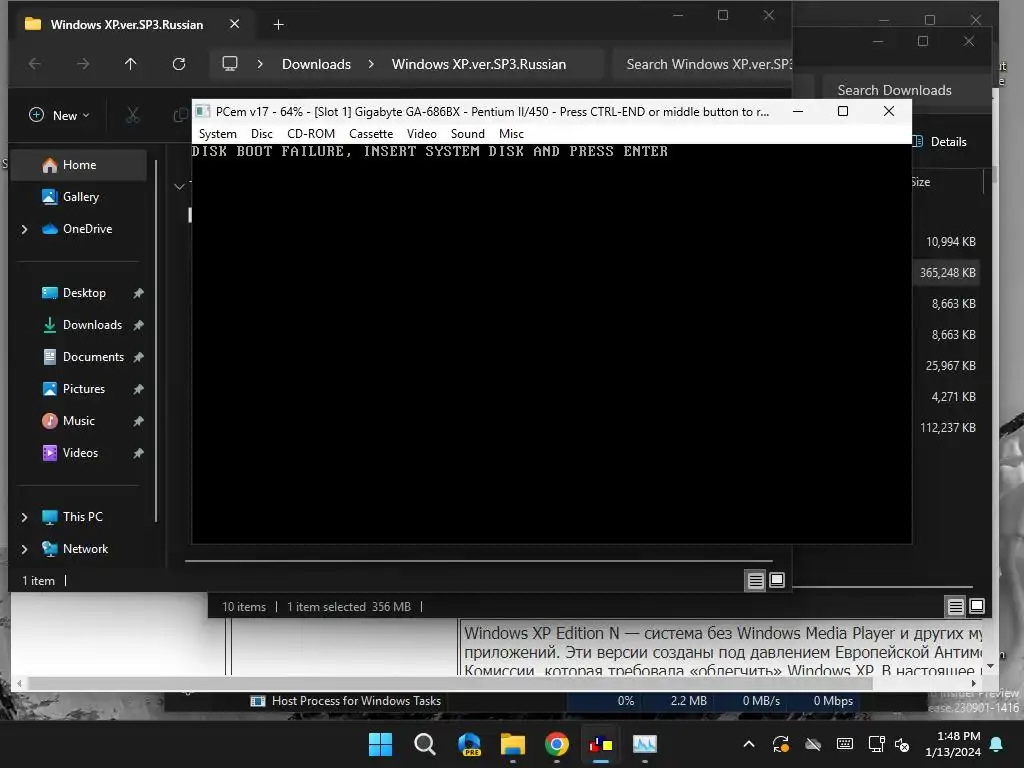This screenshot has width=1024, height=768.
Task: Go forward in Explorer navigation
Action: (83, 64)
